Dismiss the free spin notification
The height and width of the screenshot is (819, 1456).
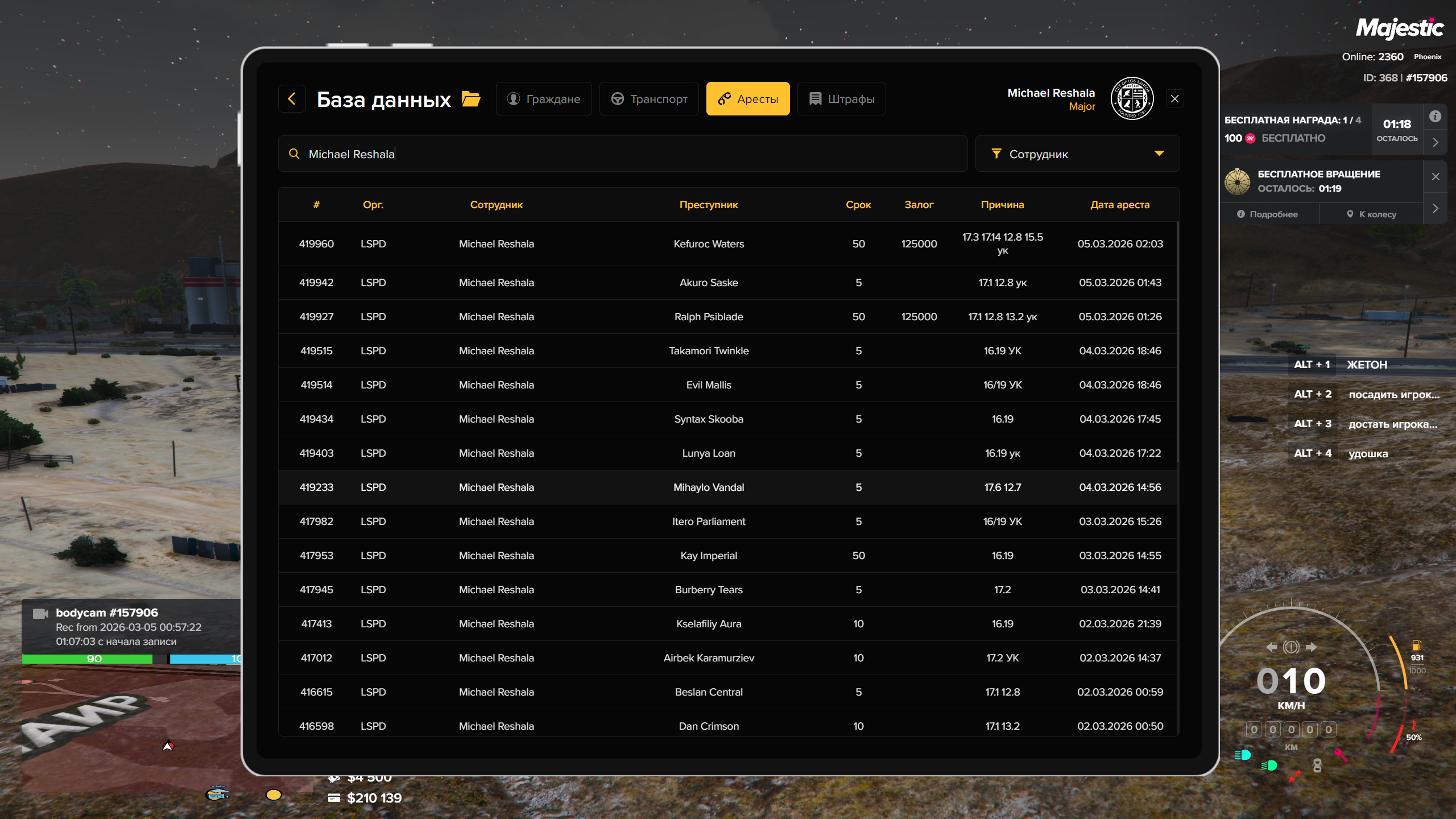click(1435, 177)
